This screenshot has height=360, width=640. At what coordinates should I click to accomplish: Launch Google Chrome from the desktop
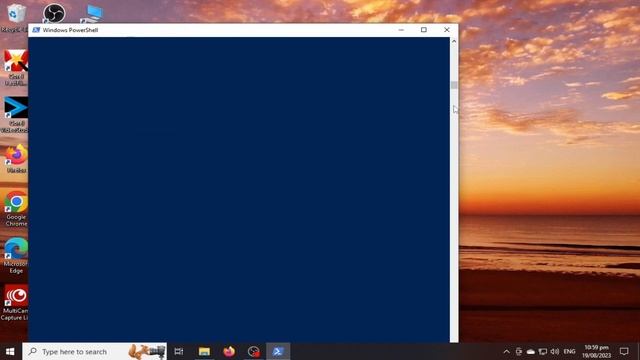[16, 209]
